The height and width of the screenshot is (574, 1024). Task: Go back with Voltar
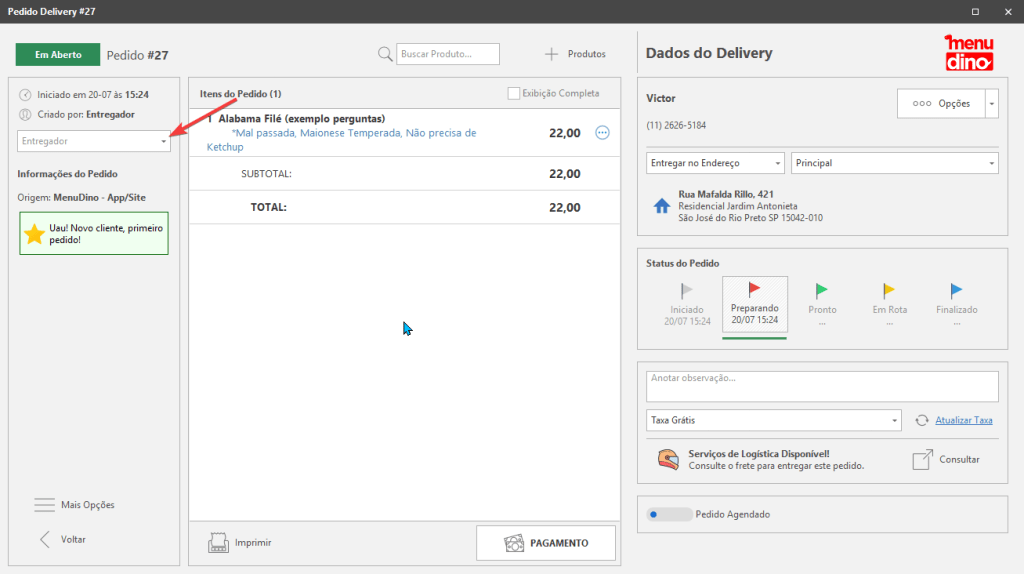click(63, 539)
